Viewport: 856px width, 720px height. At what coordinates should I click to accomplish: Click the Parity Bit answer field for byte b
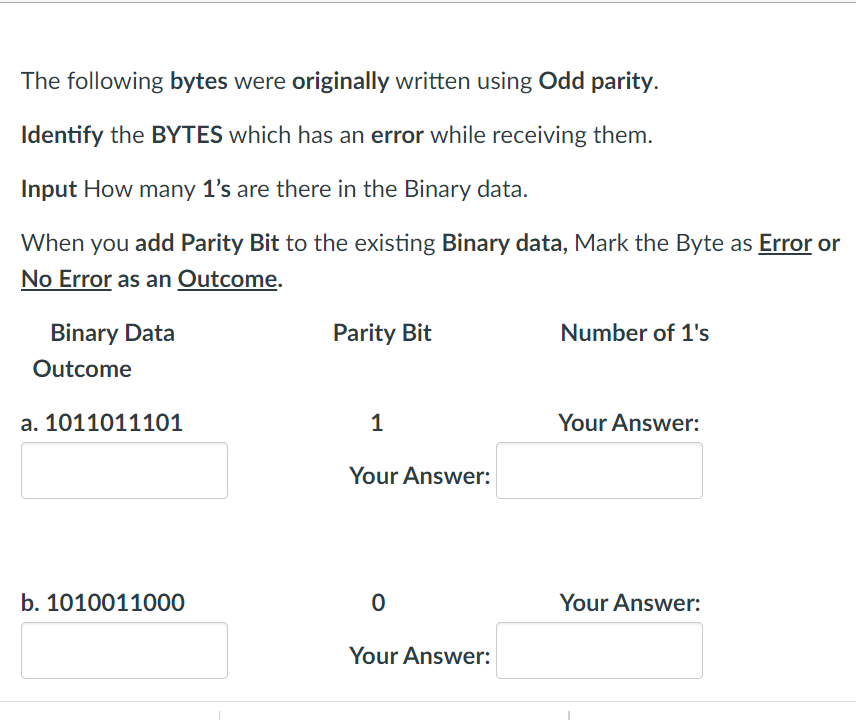click(599, 650)
